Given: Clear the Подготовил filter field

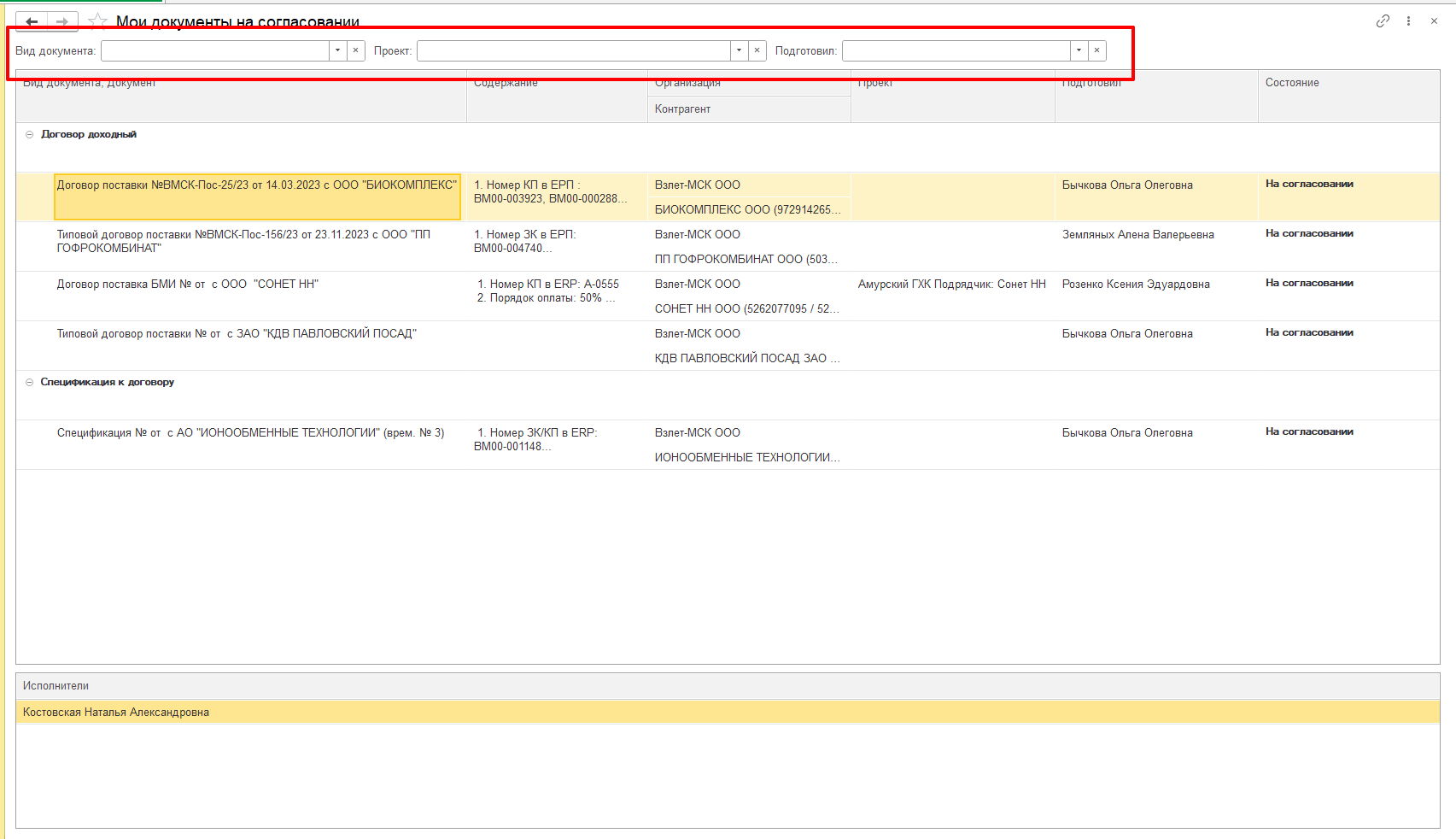Looking at the screenshot, I should [x=1097, y=50].
